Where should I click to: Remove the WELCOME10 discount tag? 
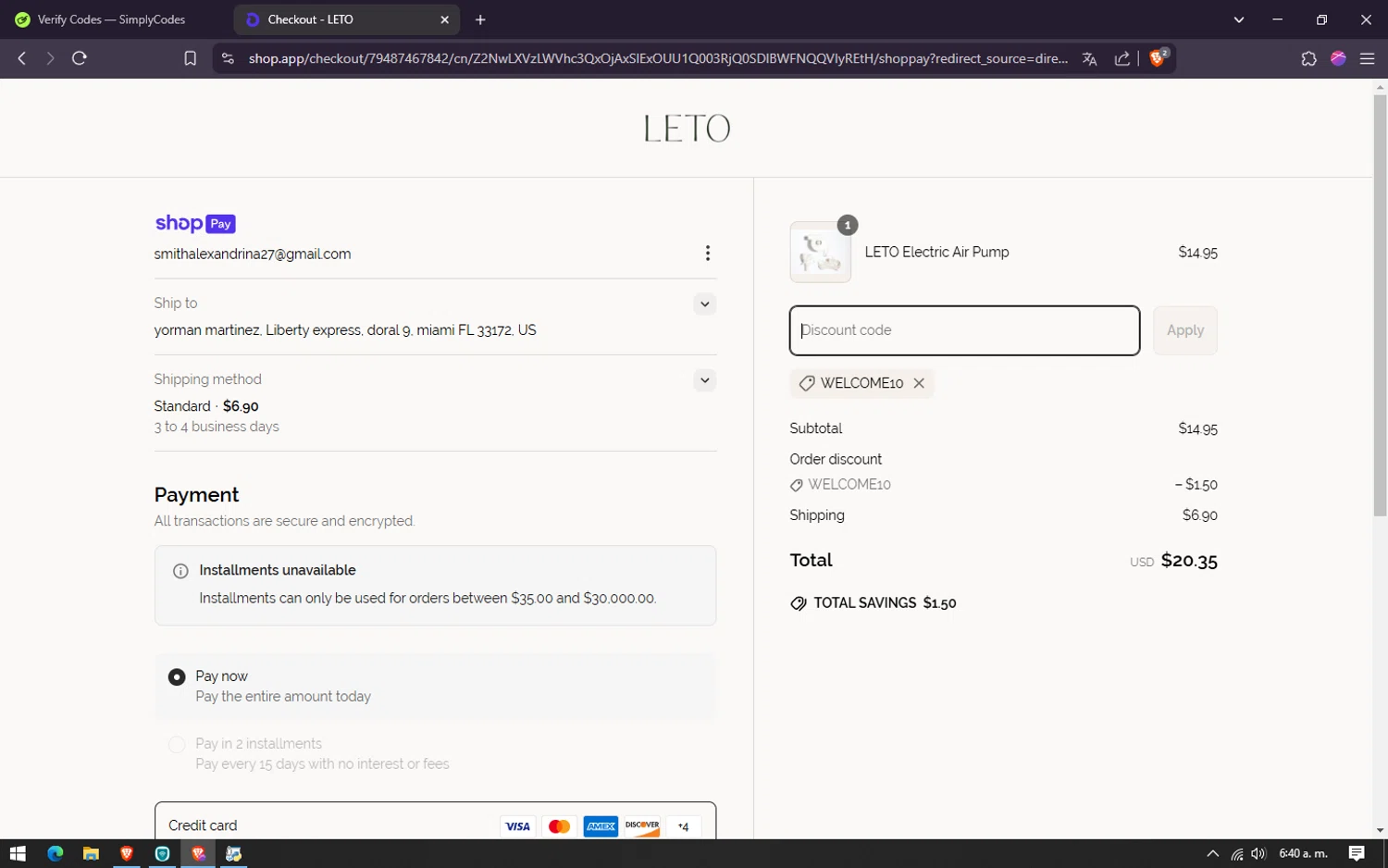click(919, 383)
